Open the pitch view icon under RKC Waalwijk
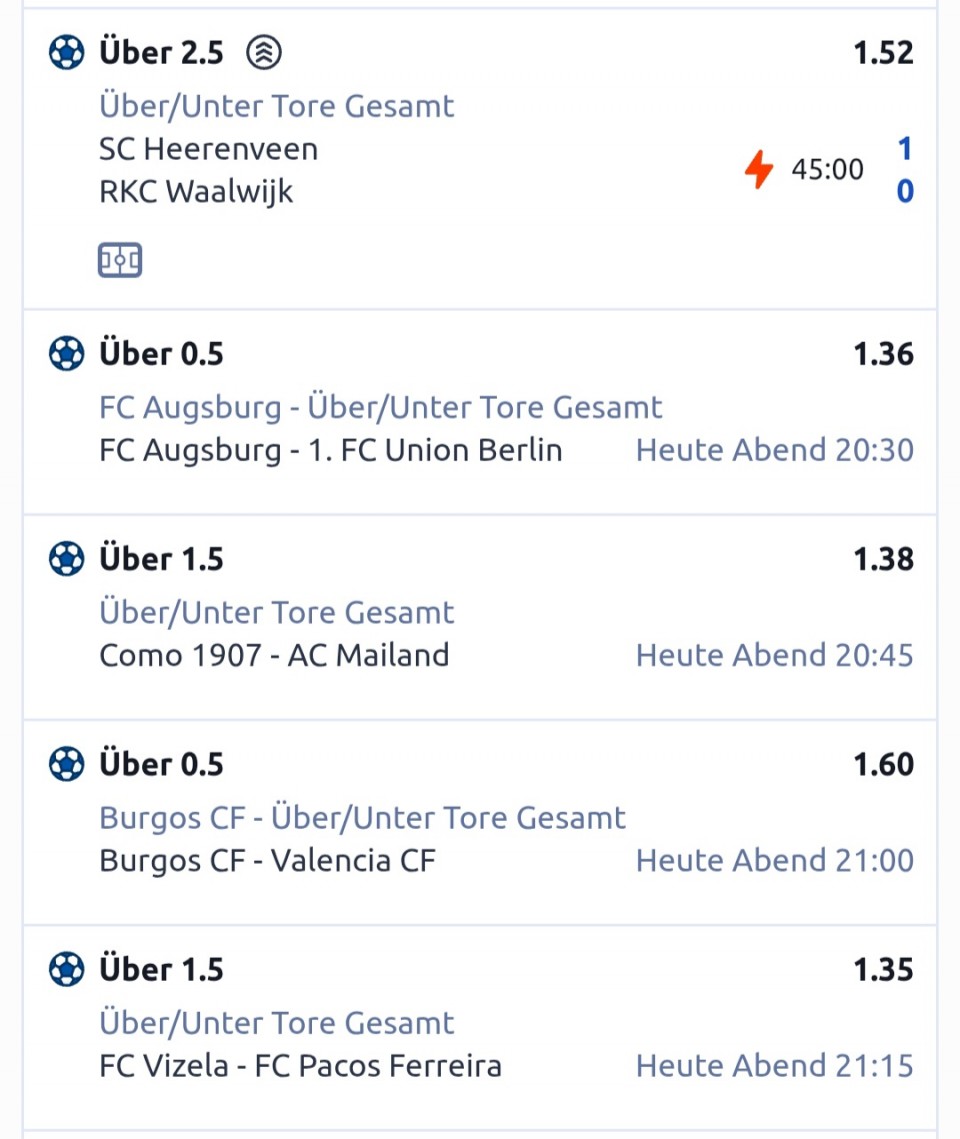 pos(120,261)
